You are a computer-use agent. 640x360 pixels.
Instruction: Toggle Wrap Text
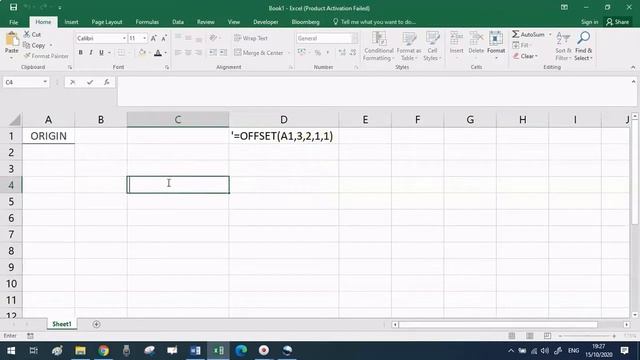tap(251, 38)
